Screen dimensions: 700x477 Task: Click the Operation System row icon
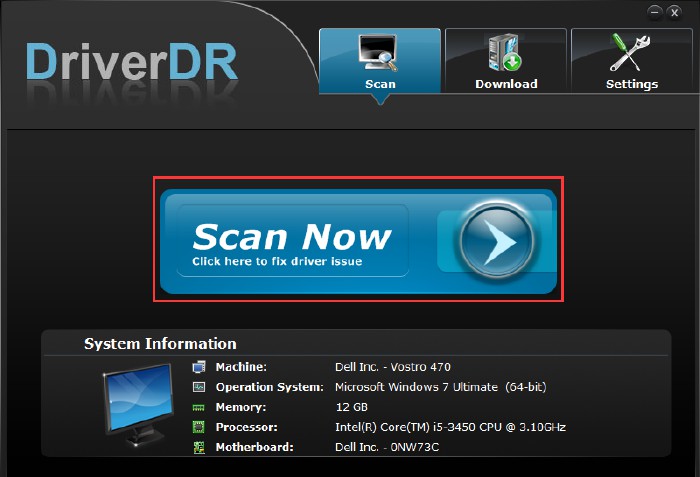(x=199, y=387)
